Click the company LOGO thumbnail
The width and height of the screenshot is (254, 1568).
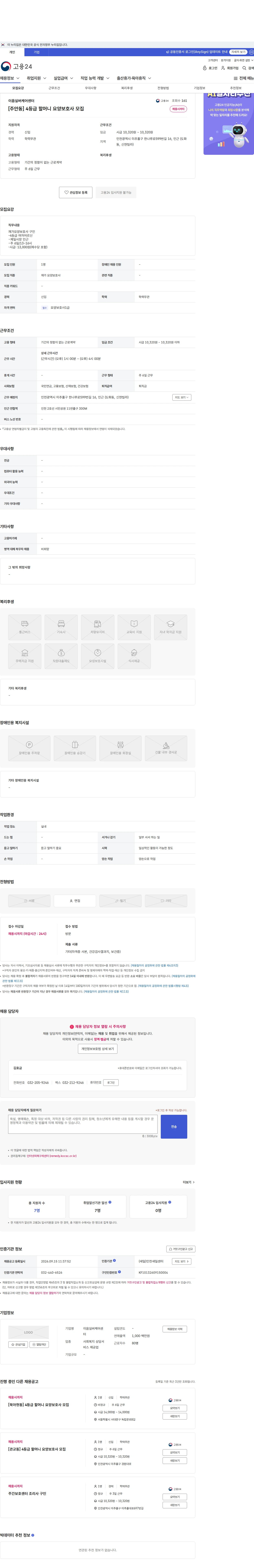coord(28,1333)
